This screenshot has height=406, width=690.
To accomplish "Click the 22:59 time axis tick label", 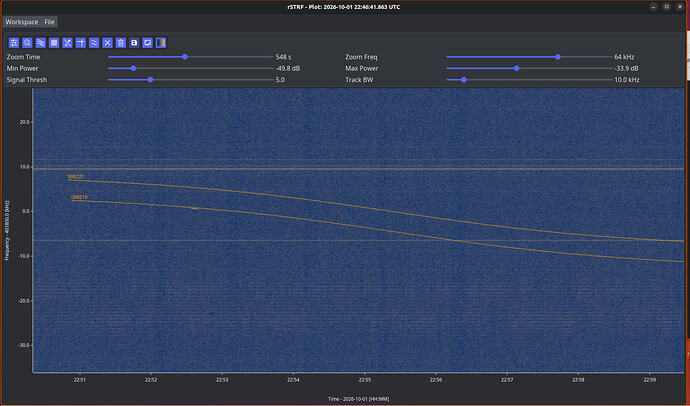I will [x=650, y=380].
